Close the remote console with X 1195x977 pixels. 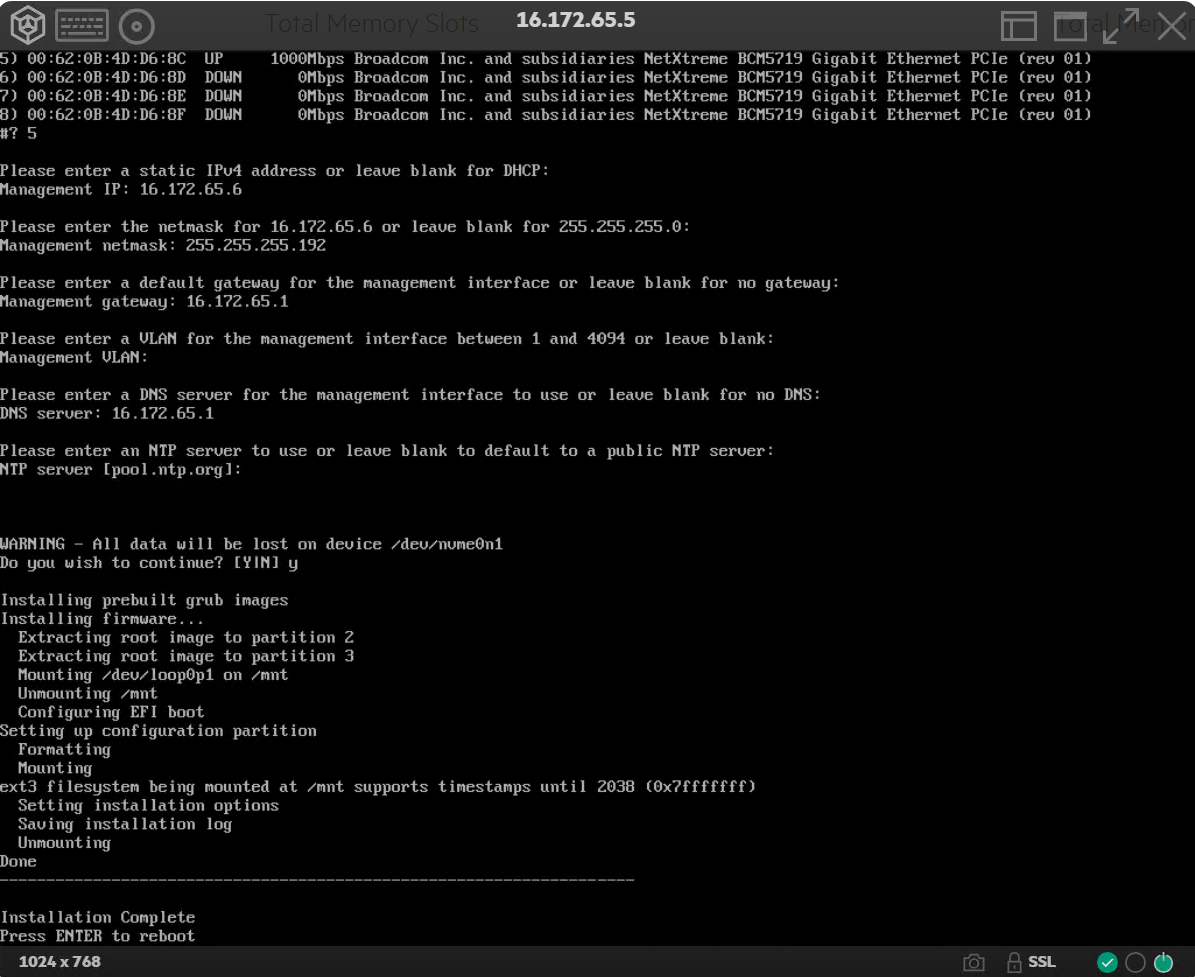coord(1171,26)
